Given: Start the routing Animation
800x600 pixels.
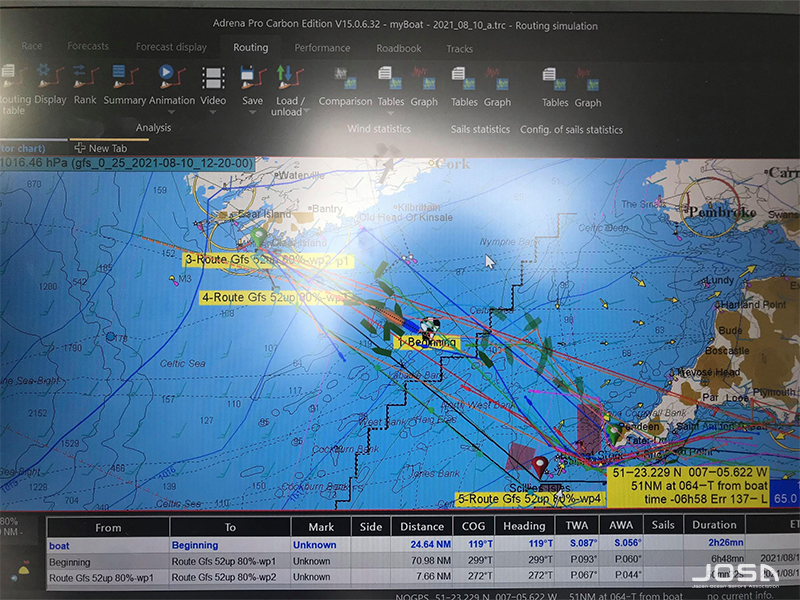Looking at the screenshot, I should tap(171, 77).
